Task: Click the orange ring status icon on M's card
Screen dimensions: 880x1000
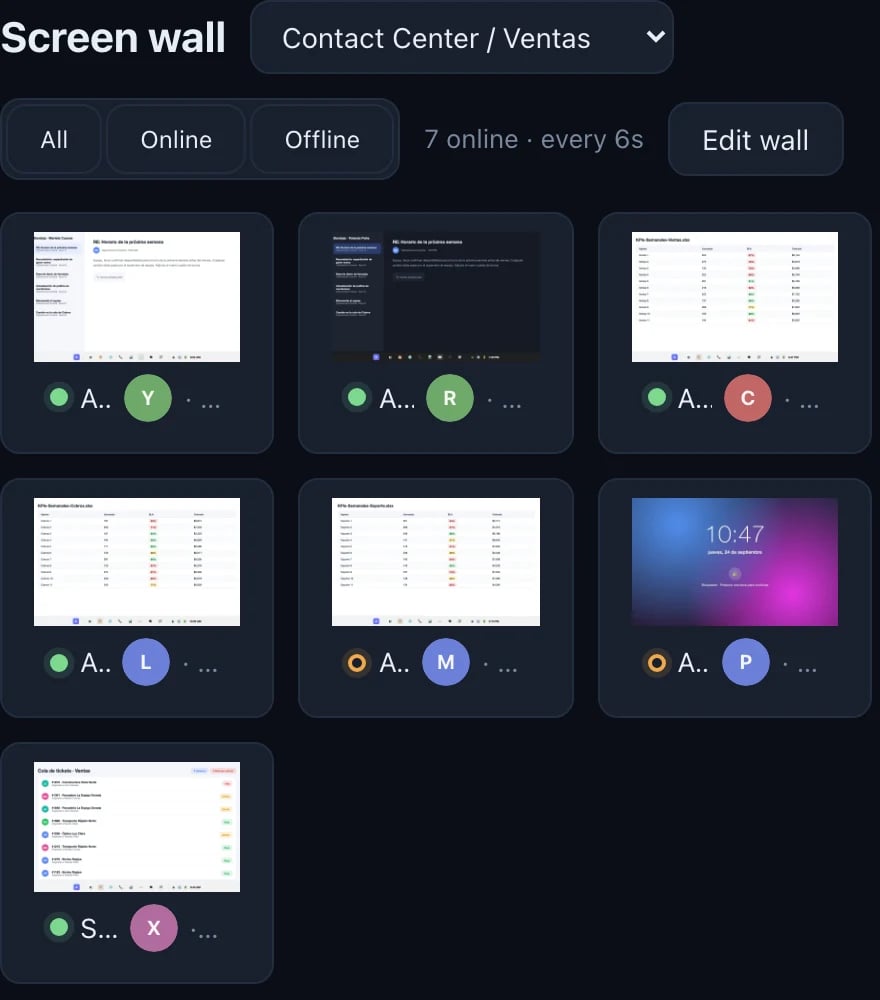Action: coord(357,663)
